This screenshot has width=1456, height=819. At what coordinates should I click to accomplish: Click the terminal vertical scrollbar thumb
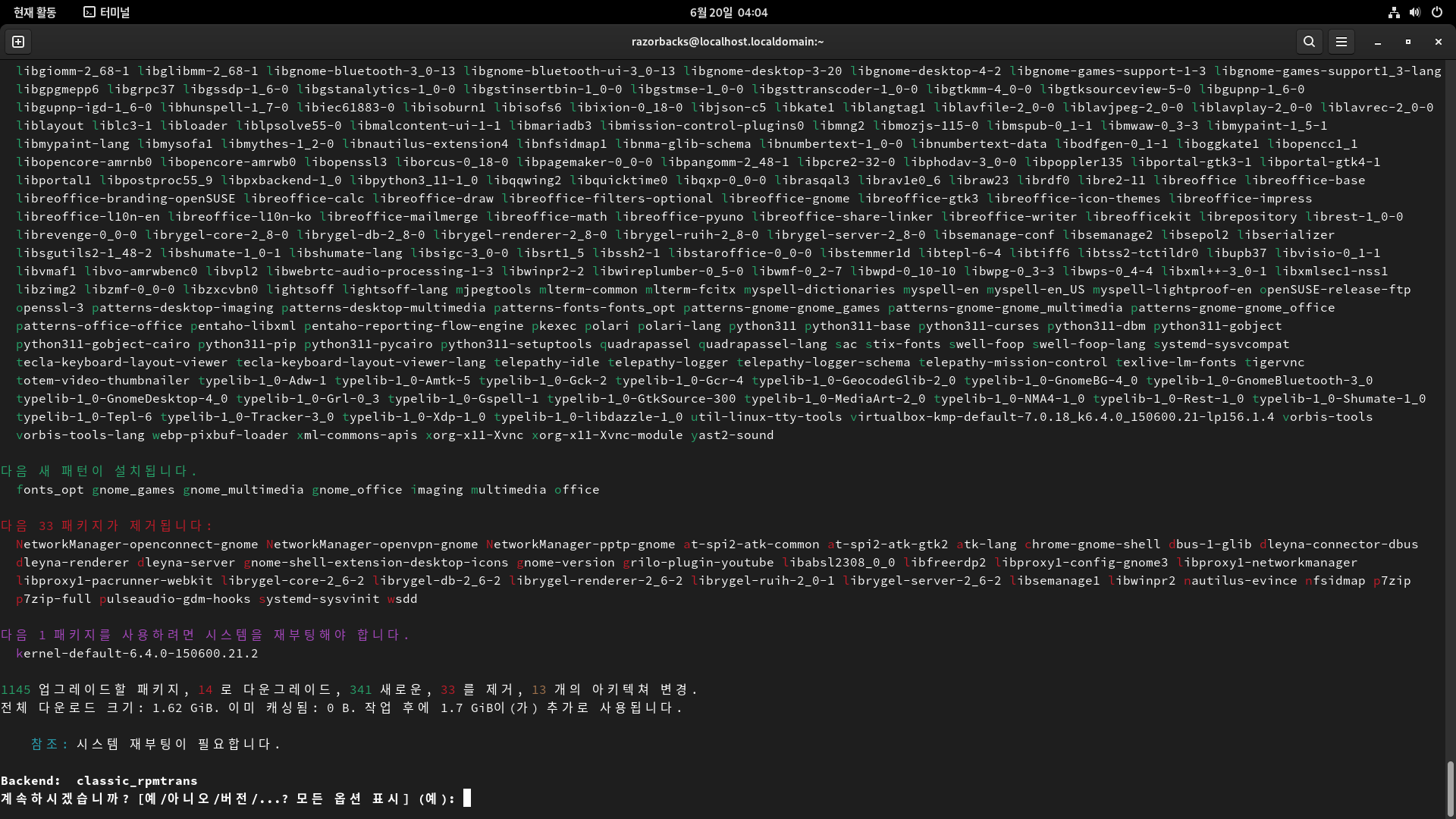tap(1450, 787)
